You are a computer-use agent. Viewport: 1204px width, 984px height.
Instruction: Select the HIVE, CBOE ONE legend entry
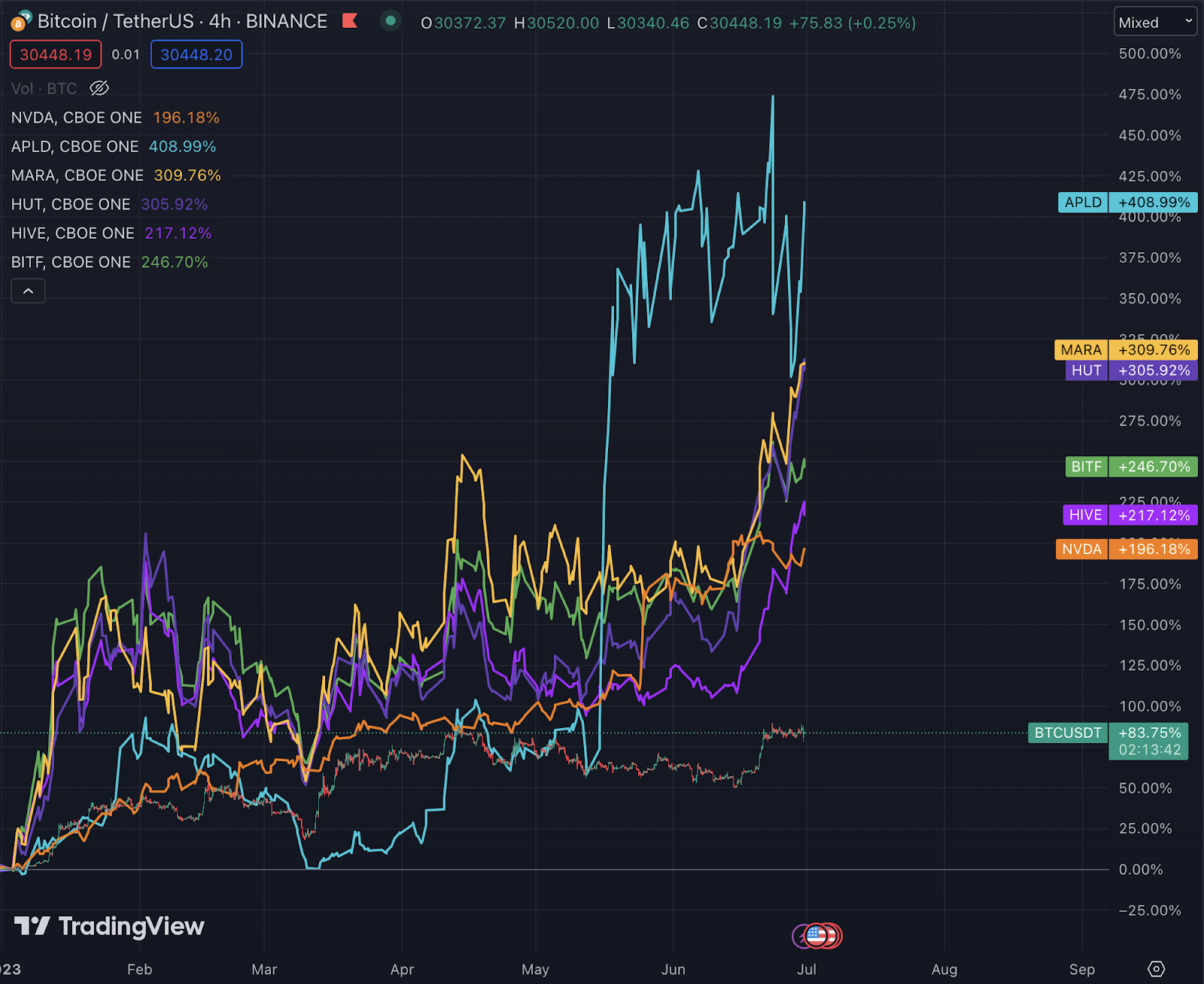tap(111, 233)
